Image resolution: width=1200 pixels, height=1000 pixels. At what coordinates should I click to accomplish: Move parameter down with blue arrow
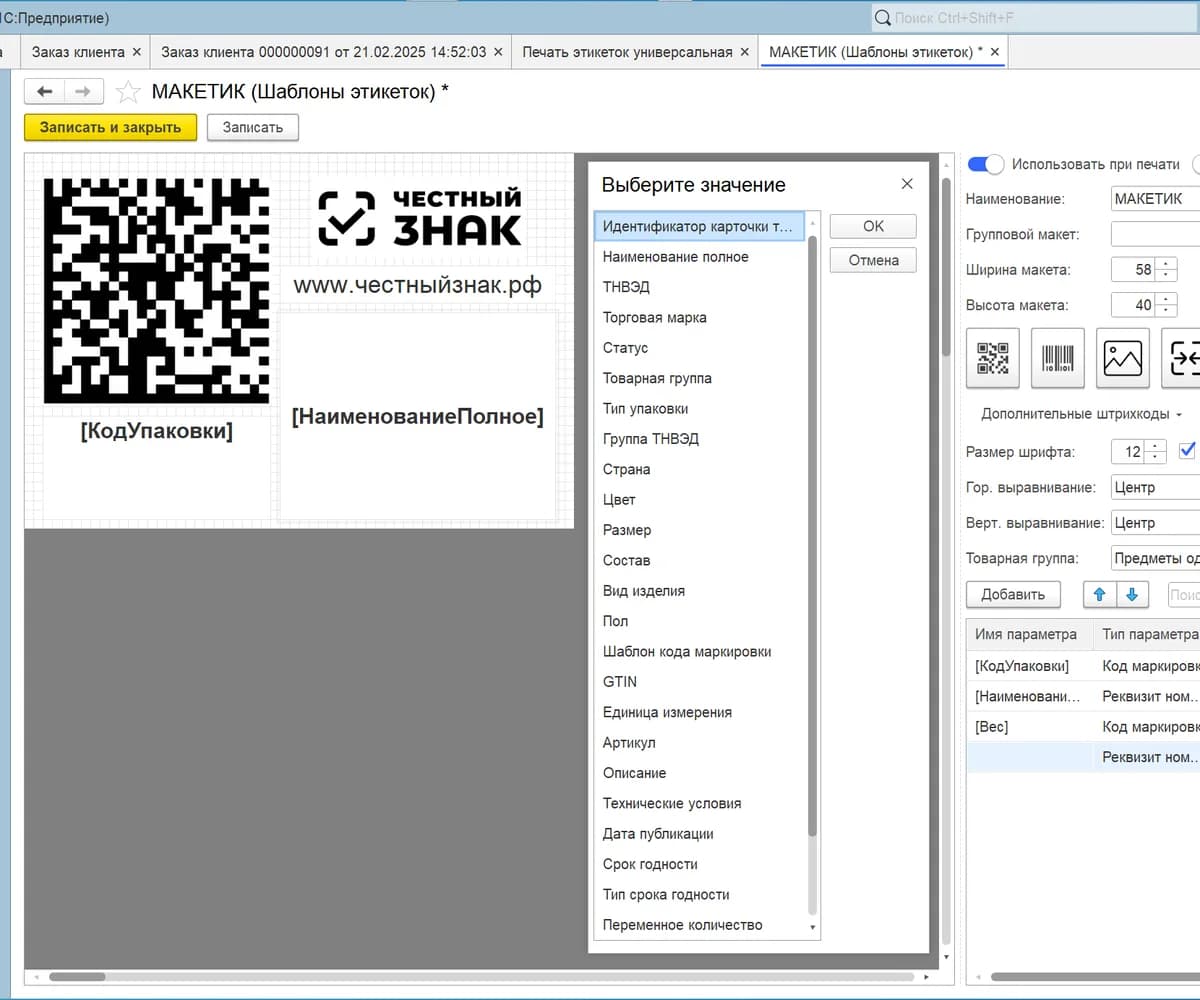point(1133,594)
